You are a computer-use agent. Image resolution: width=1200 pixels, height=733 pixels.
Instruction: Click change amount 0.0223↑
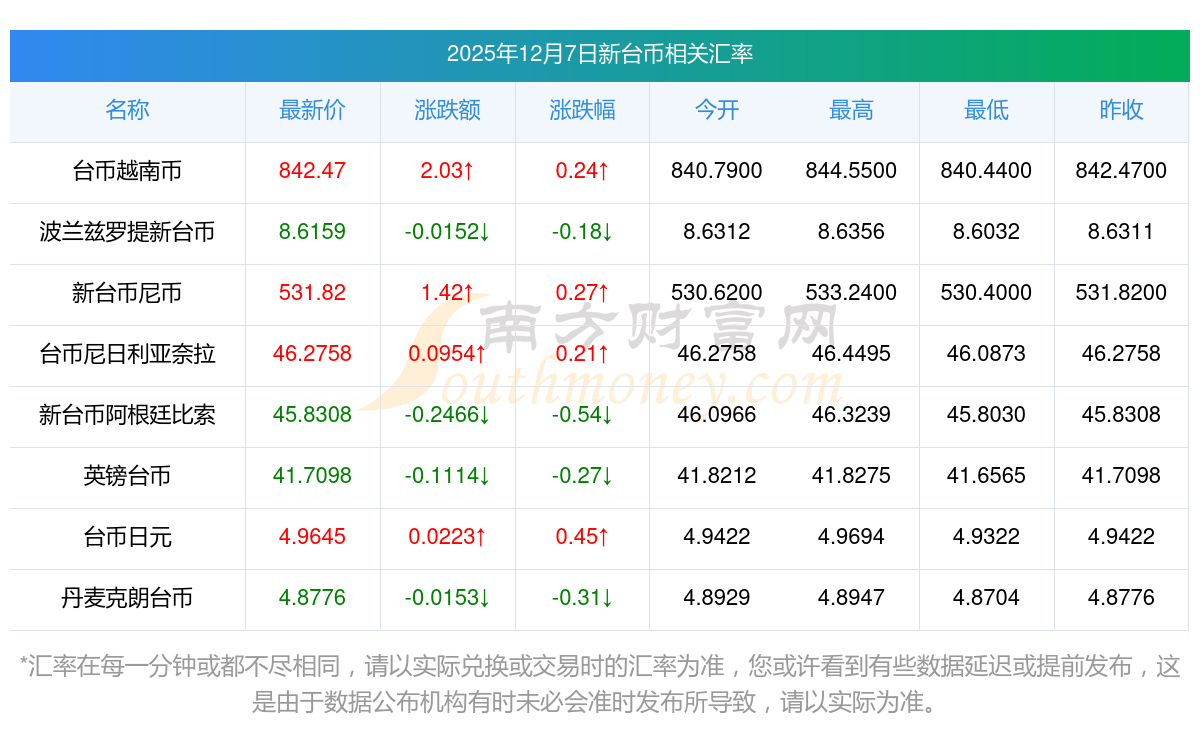[447, 537]
